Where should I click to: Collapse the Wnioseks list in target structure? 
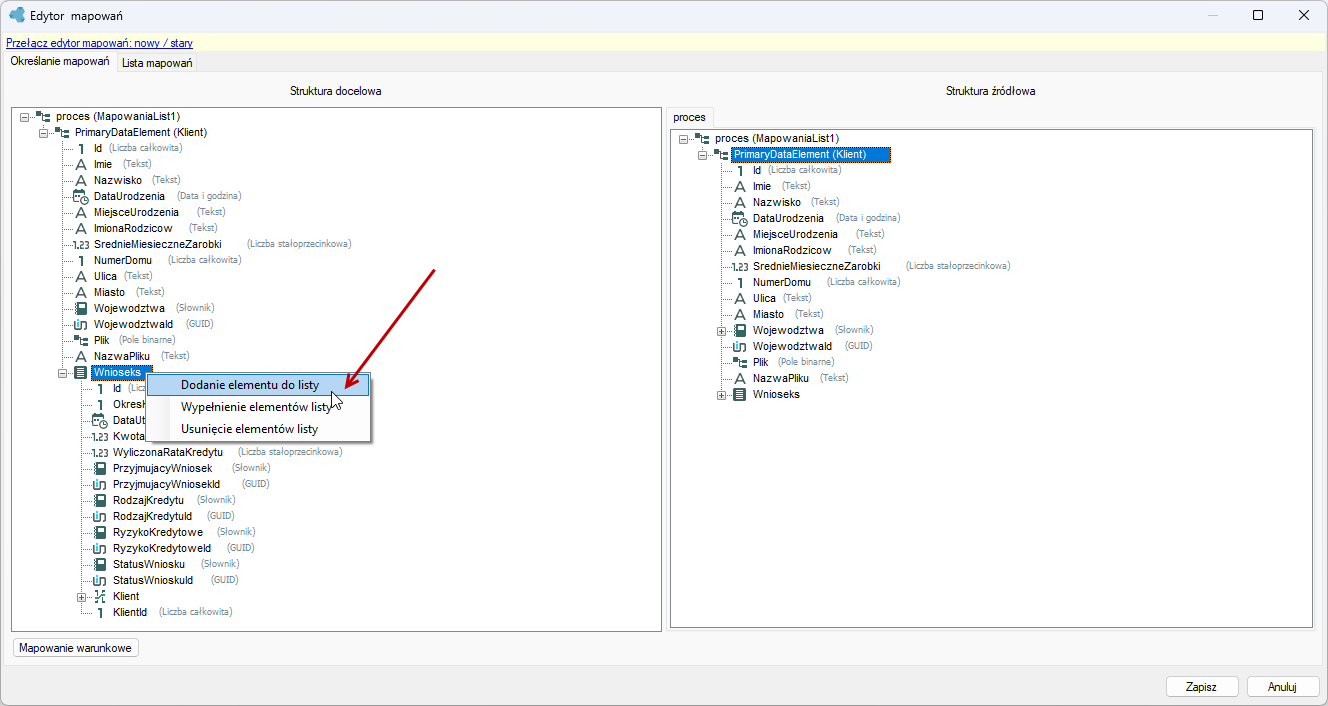point(62,372)
